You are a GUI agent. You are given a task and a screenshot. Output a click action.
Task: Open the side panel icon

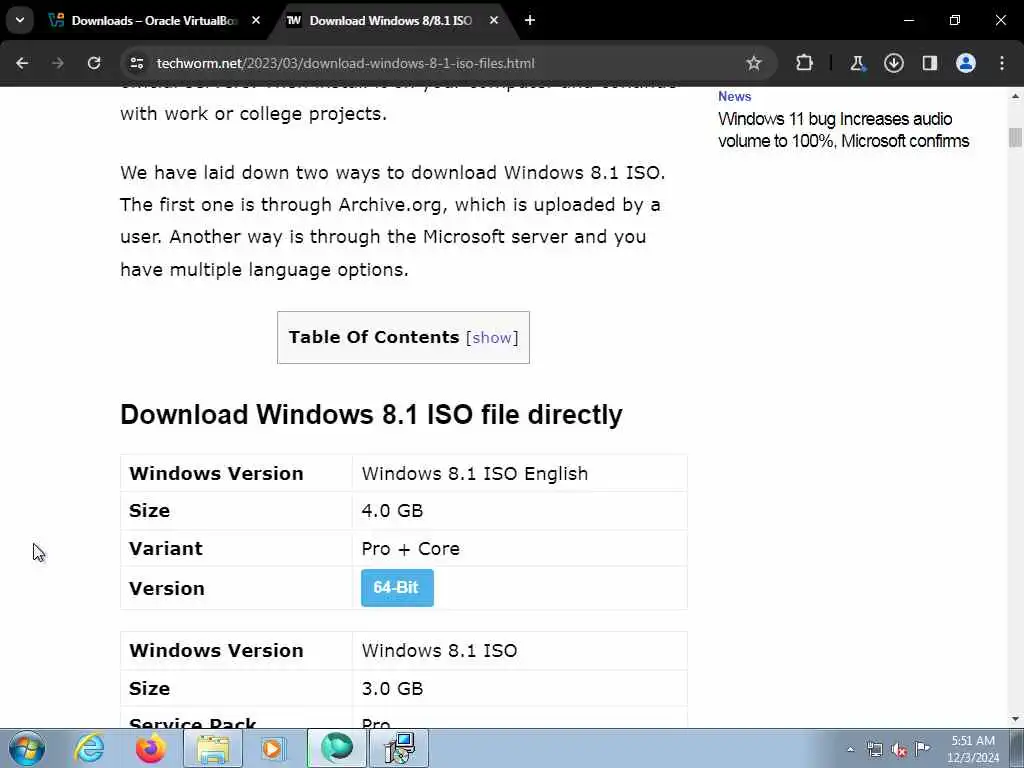click(930, 63)
